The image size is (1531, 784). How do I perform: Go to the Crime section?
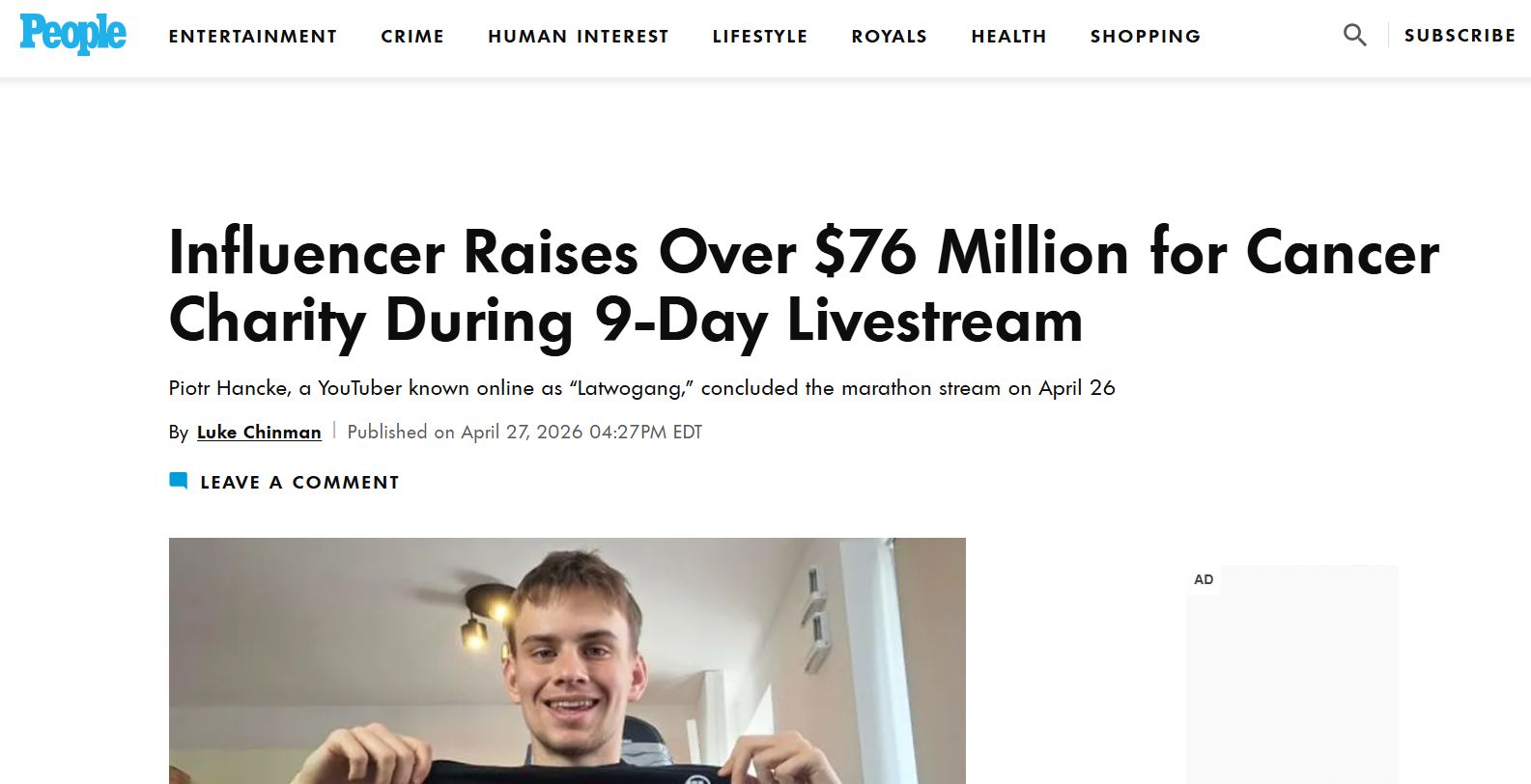[x=412, y=37]
